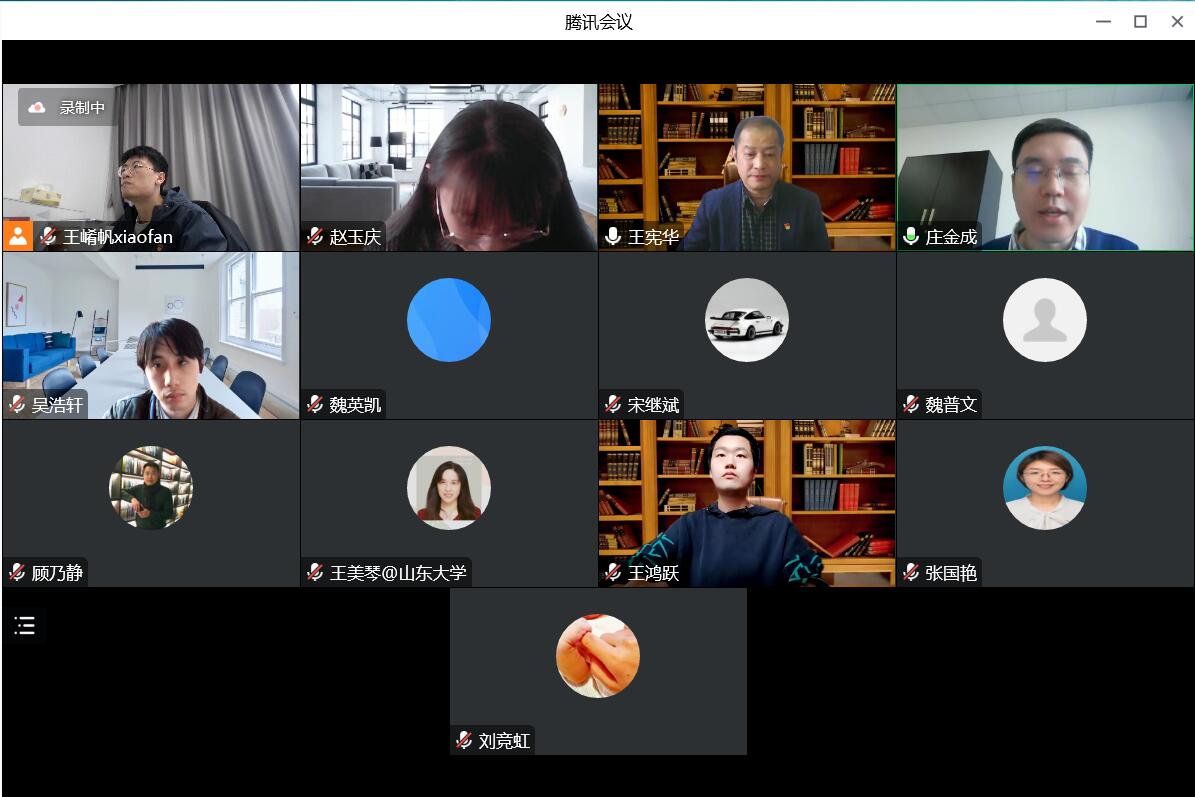
Task: Open the participant list icon at lower left
Action: click(x=25, y=626)
